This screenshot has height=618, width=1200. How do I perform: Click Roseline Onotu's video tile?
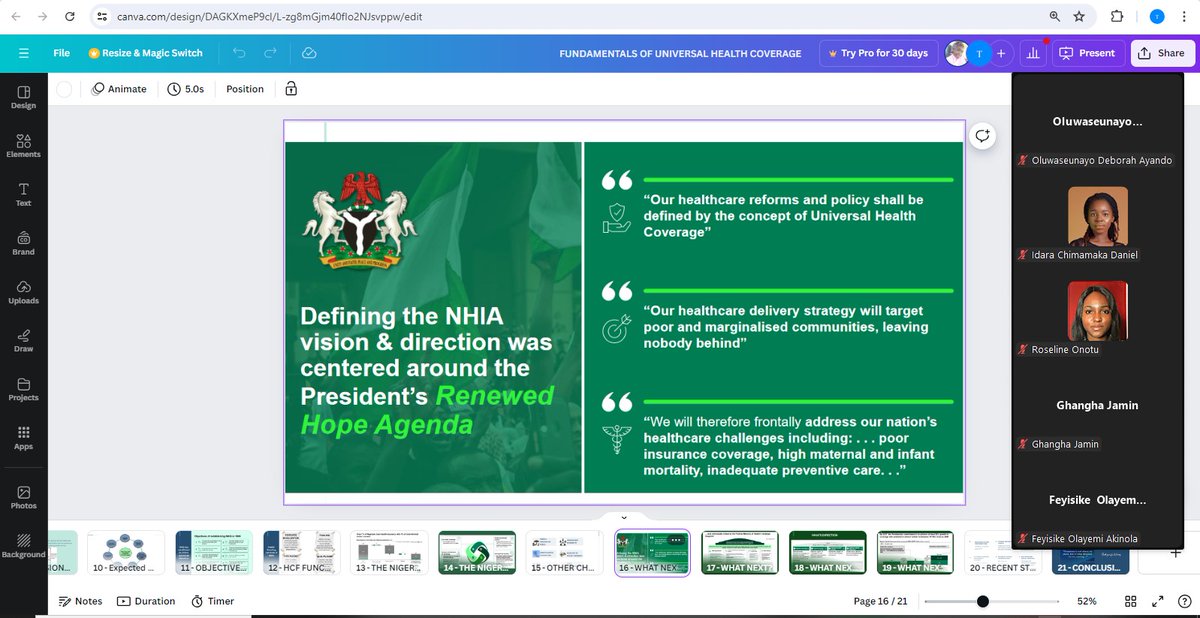1097,311
